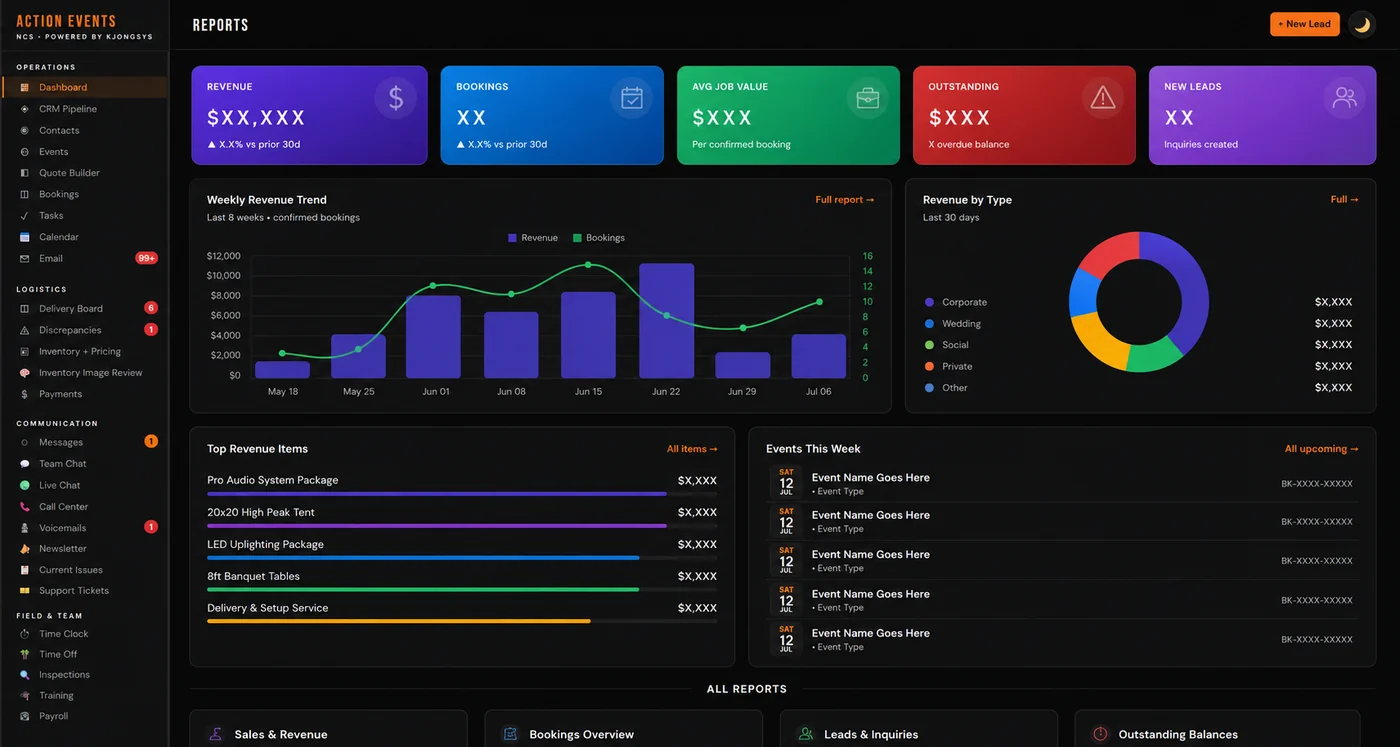Click the Social legend label
1400x747 pixels.
click(x=955, y=345)
